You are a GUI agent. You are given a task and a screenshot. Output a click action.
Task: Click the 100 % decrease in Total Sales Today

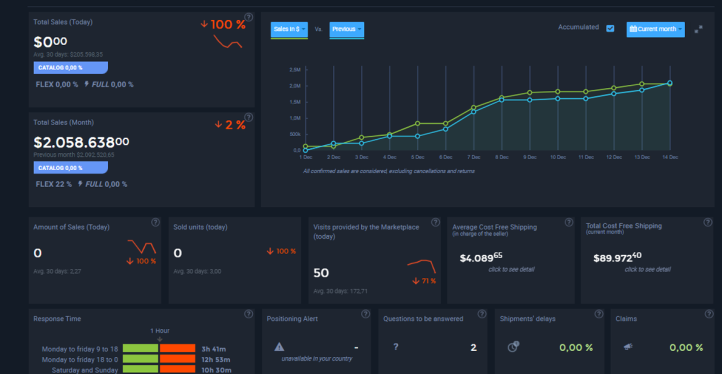(223, 24)
